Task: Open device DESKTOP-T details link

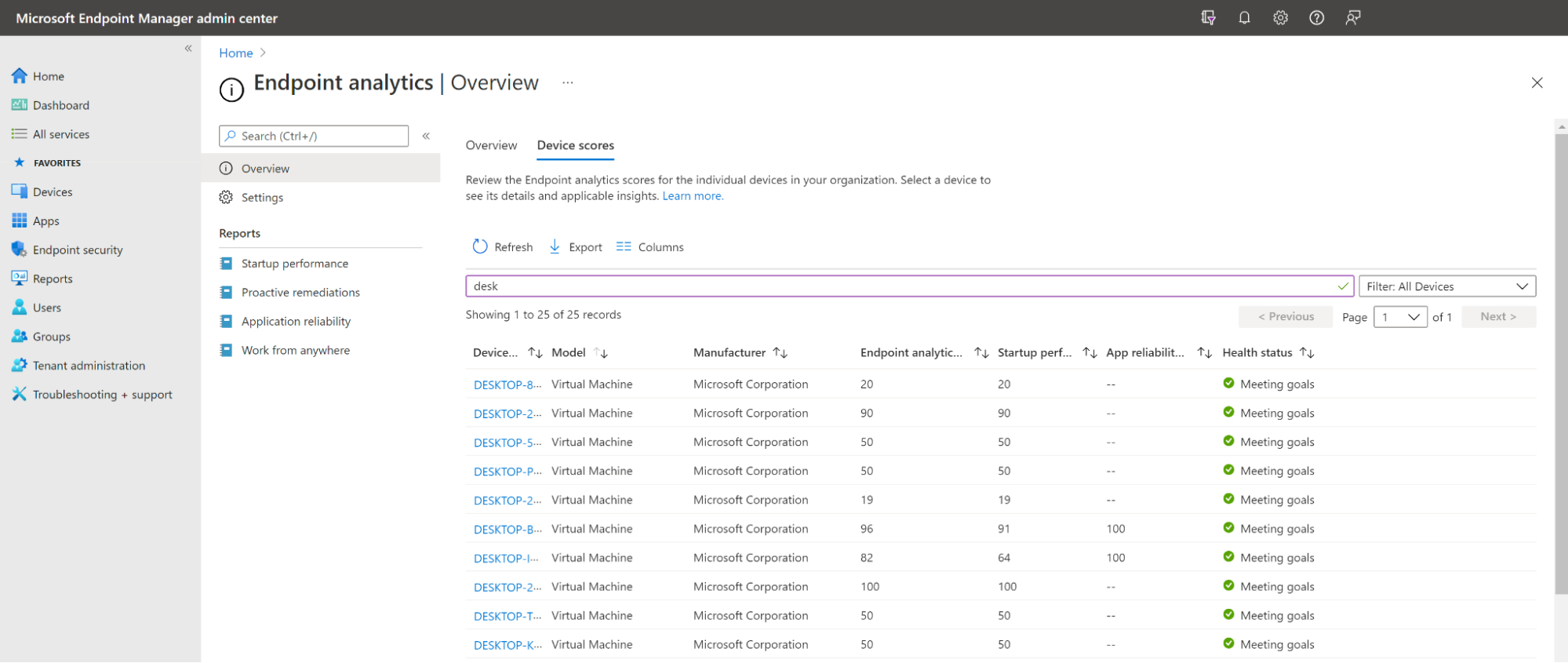Action: pos(508,617)
